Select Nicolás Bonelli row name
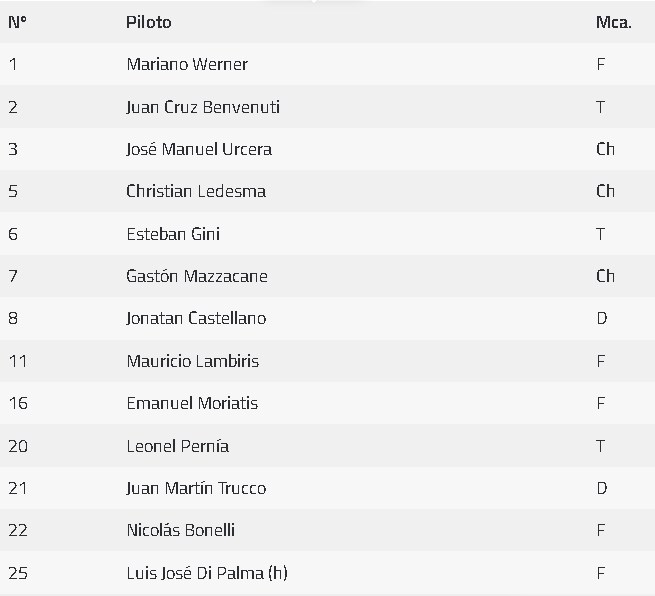 click(181, 530)
